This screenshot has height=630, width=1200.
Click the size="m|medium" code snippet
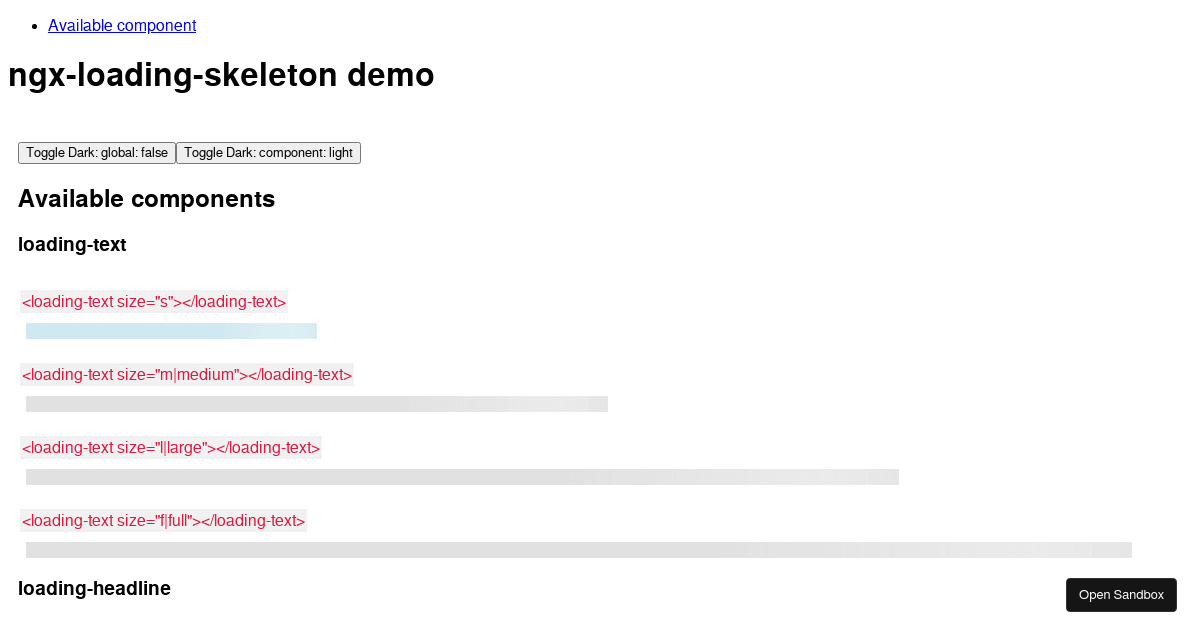click(x=187, y=375)
